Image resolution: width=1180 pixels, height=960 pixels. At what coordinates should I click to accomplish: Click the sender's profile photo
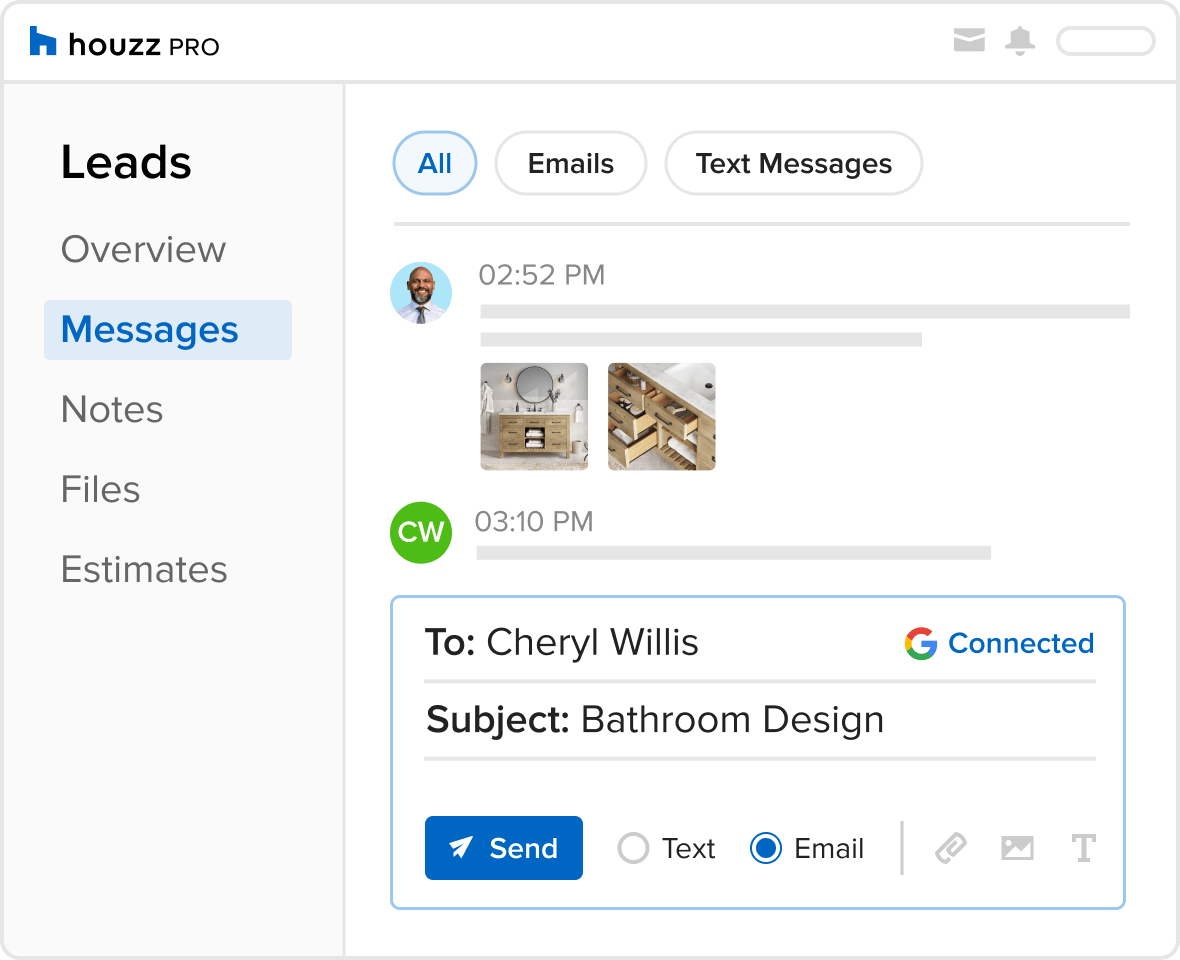click(420, 293)
